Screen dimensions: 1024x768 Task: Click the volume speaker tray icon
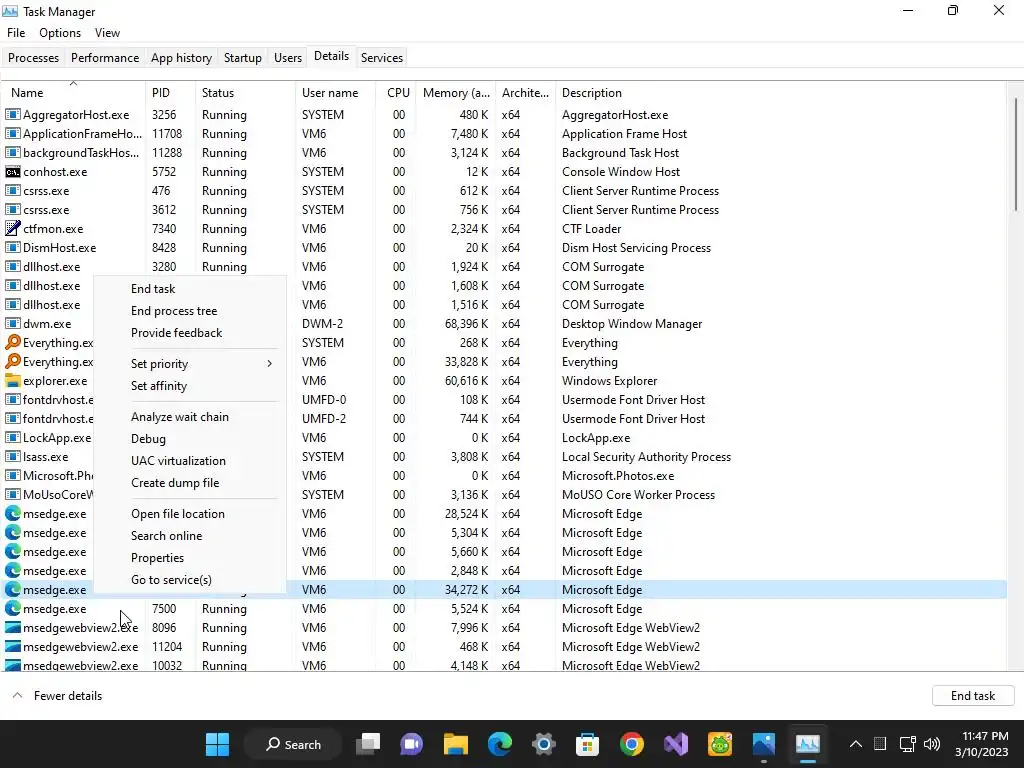point(932,744)
